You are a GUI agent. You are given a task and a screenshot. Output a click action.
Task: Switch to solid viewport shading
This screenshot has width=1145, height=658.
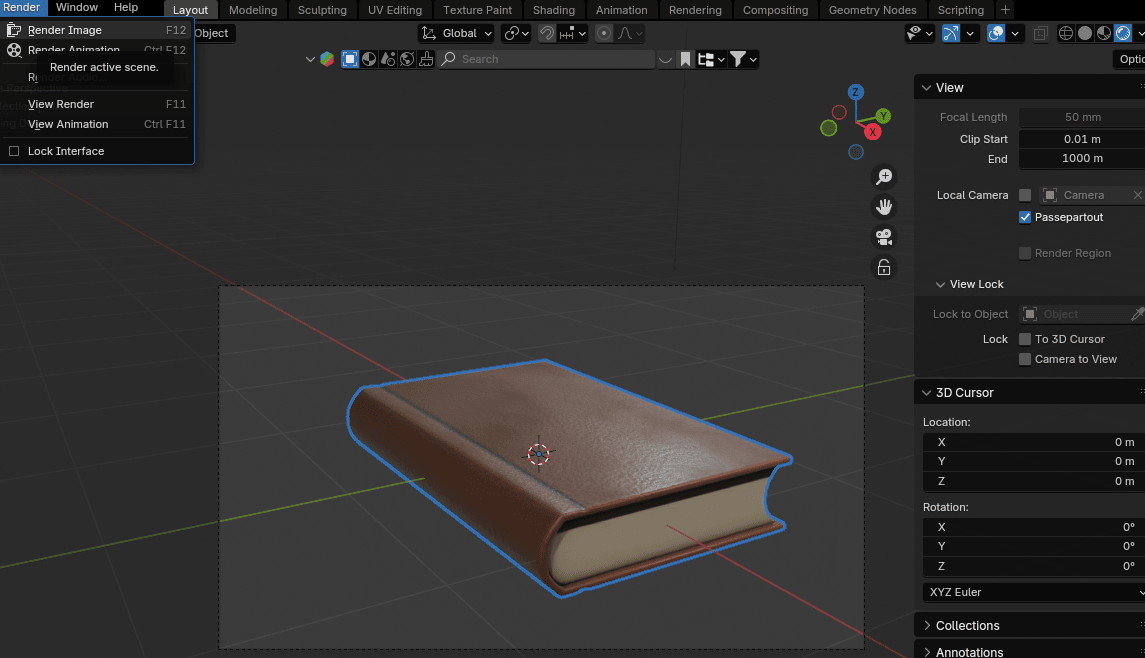tap(1085, 33)
